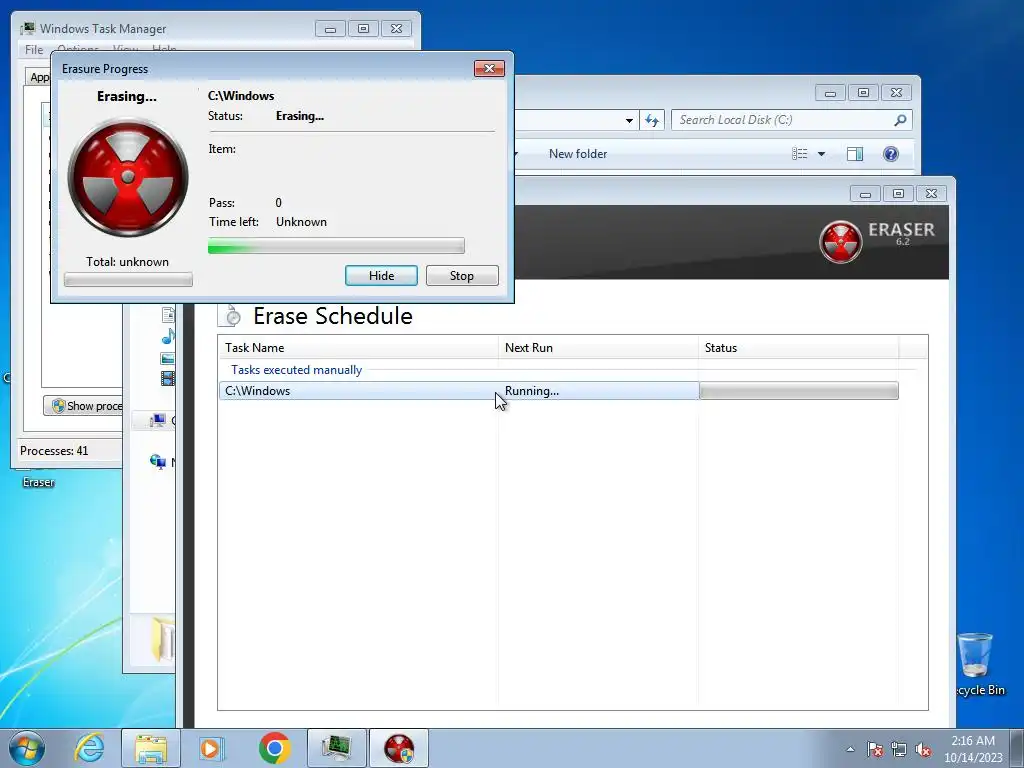This screenshot has height=768, width=1024.
Task: Open the Windows Start menu orb
Action: coord(27,748)
